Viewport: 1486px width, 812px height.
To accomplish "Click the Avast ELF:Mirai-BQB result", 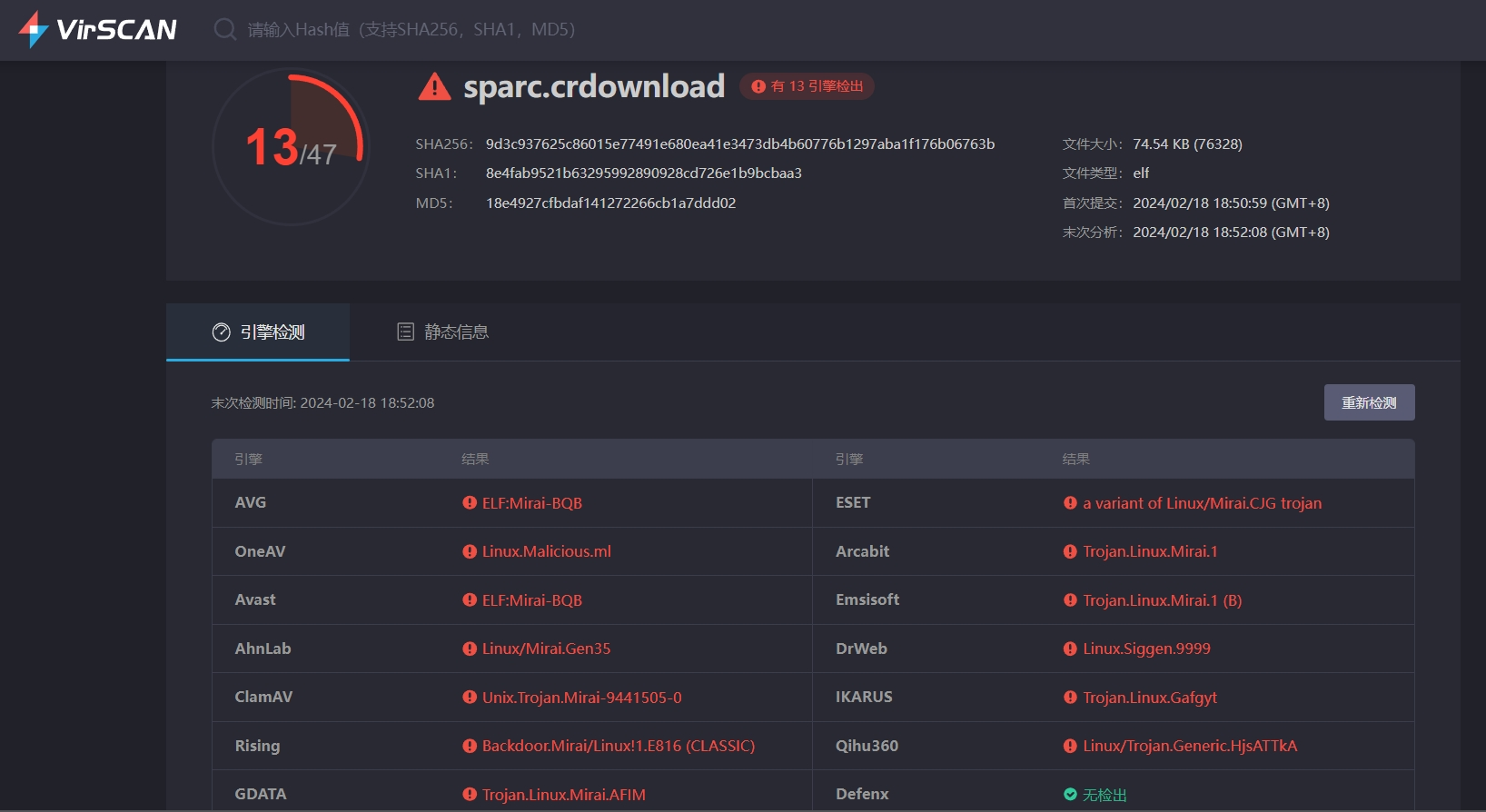I will [x=532, y=599].
